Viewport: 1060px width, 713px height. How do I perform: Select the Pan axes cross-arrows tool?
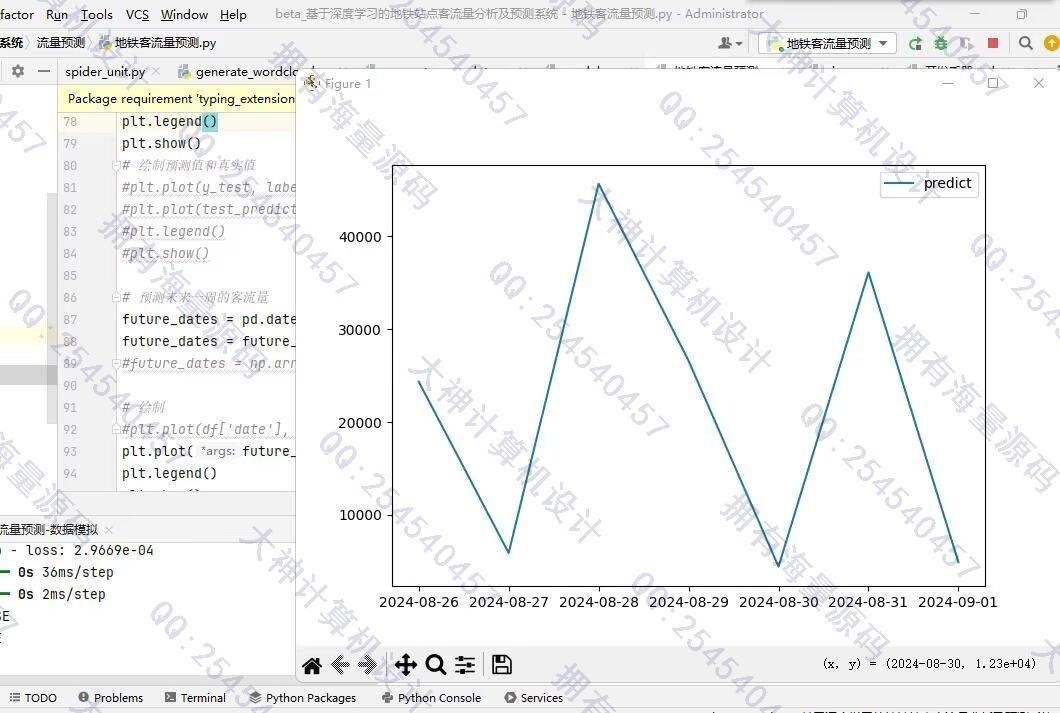point(406,665)
